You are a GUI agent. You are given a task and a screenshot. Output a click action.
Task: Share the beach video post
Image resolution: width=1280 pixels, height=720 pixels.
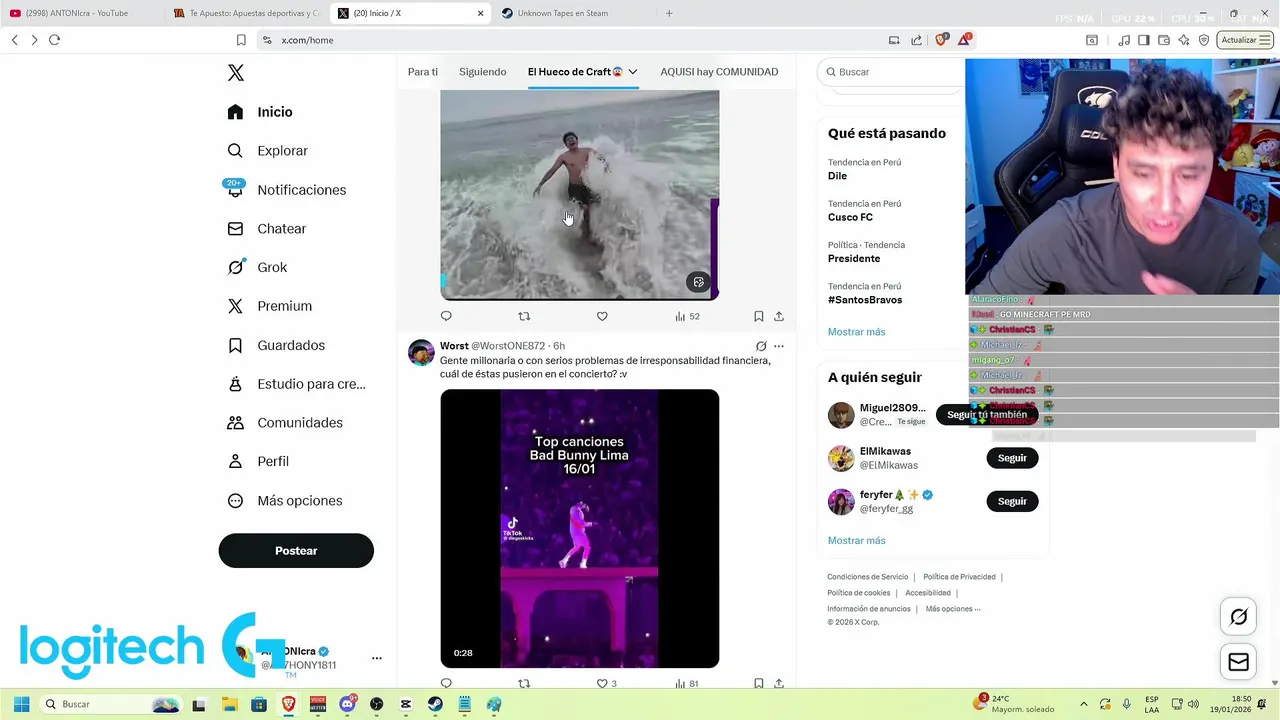(779, 316)
